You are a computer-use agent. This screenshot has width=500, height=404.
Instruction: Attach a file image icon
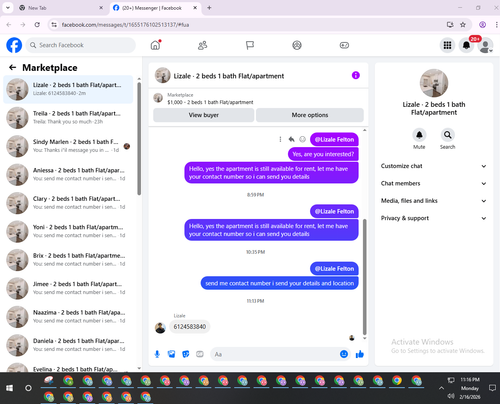(171, 354)
